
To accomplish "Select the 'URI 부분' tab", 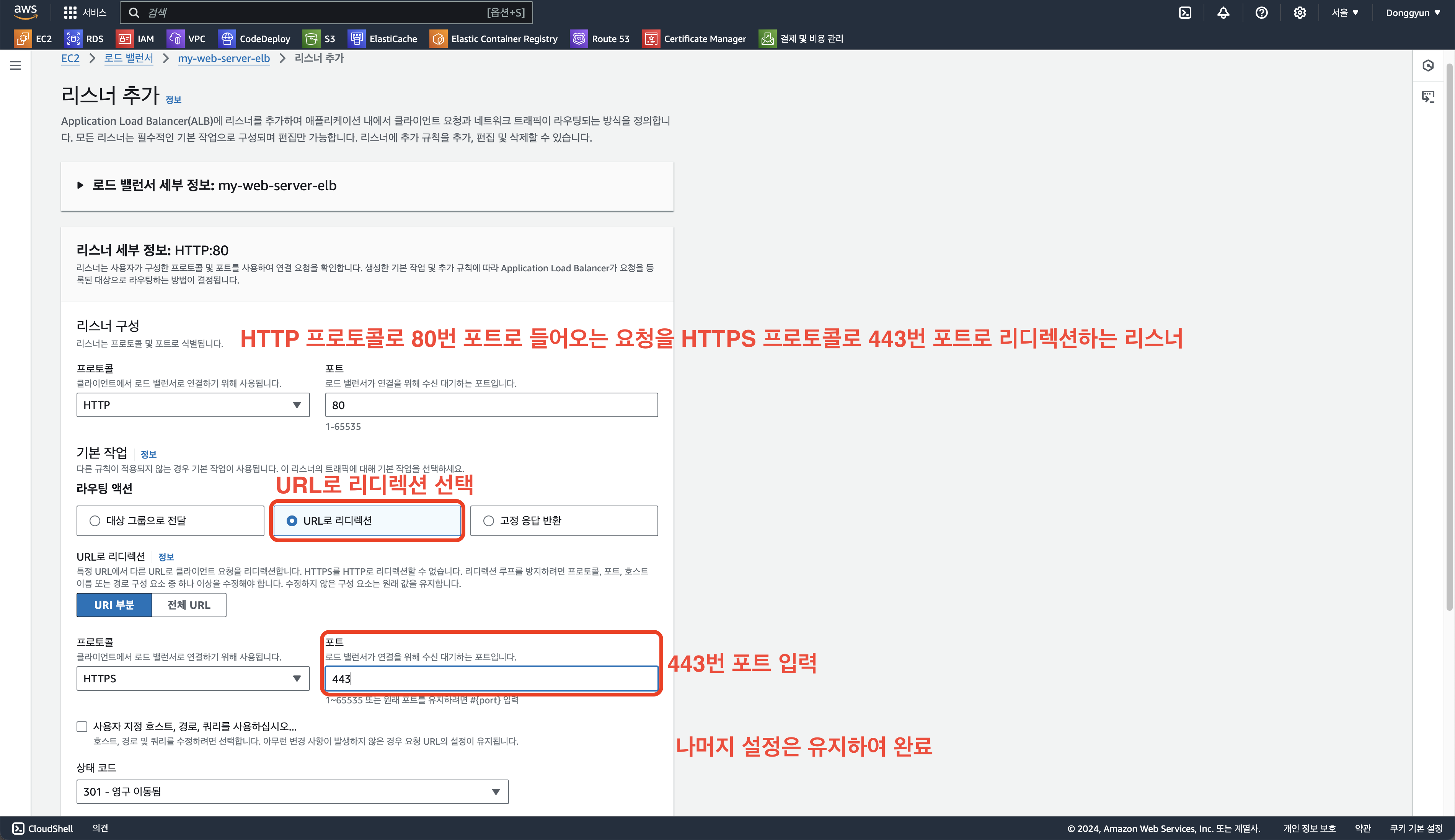I will tap(114, 605).
